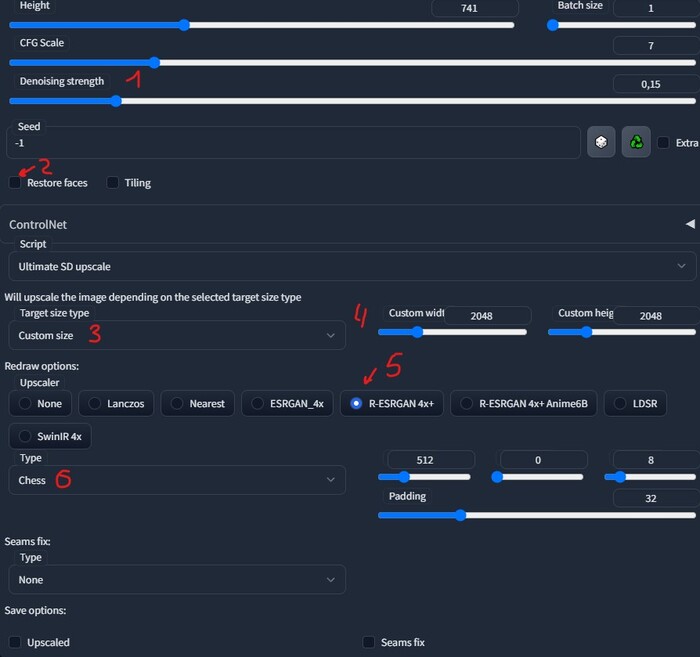Click the 'Seams fix:' heading text
Screen dimensions: 700x657
[x=27, y=541]
